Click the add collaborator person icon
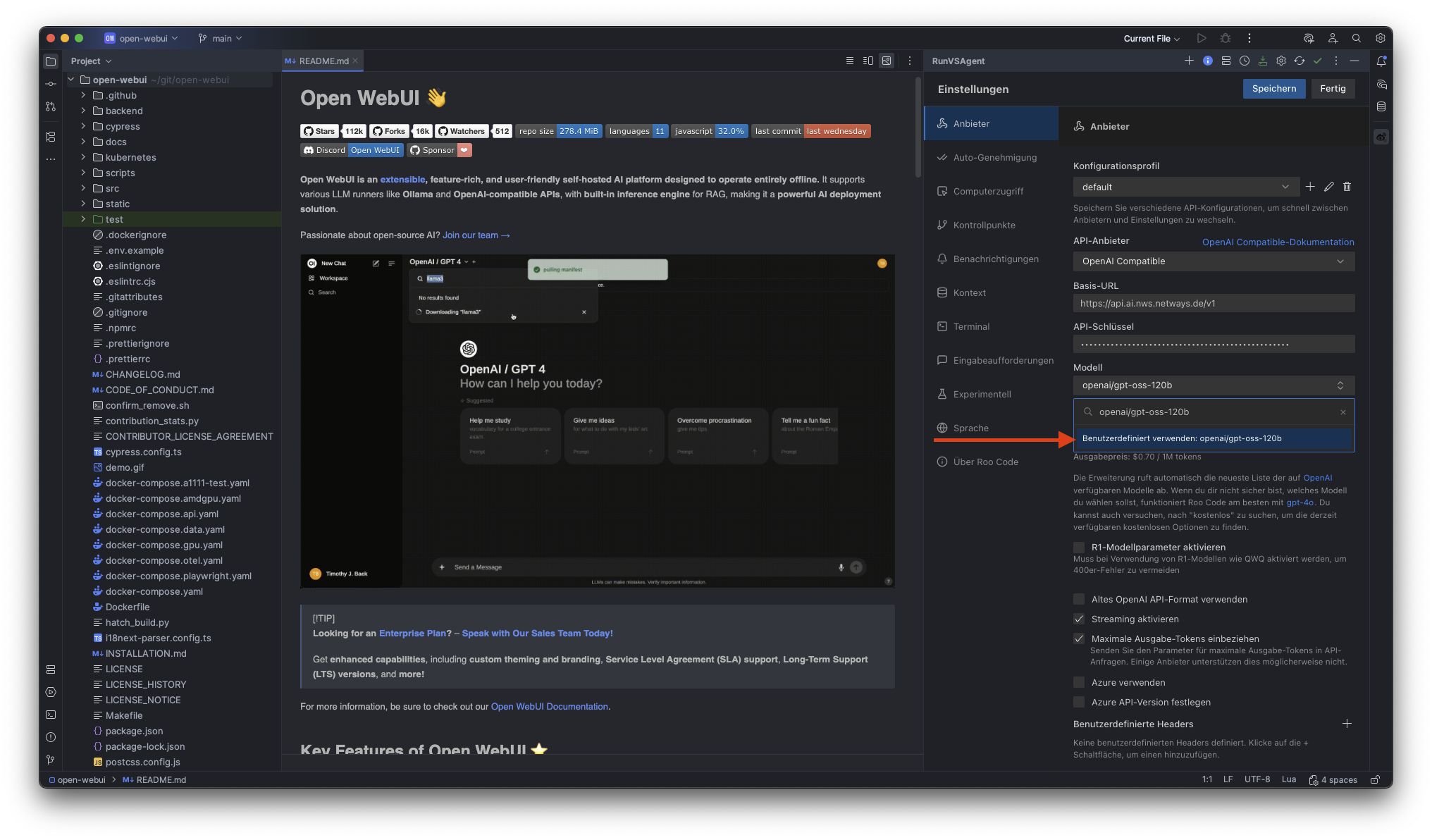1432x840 pixels. 1333,38
